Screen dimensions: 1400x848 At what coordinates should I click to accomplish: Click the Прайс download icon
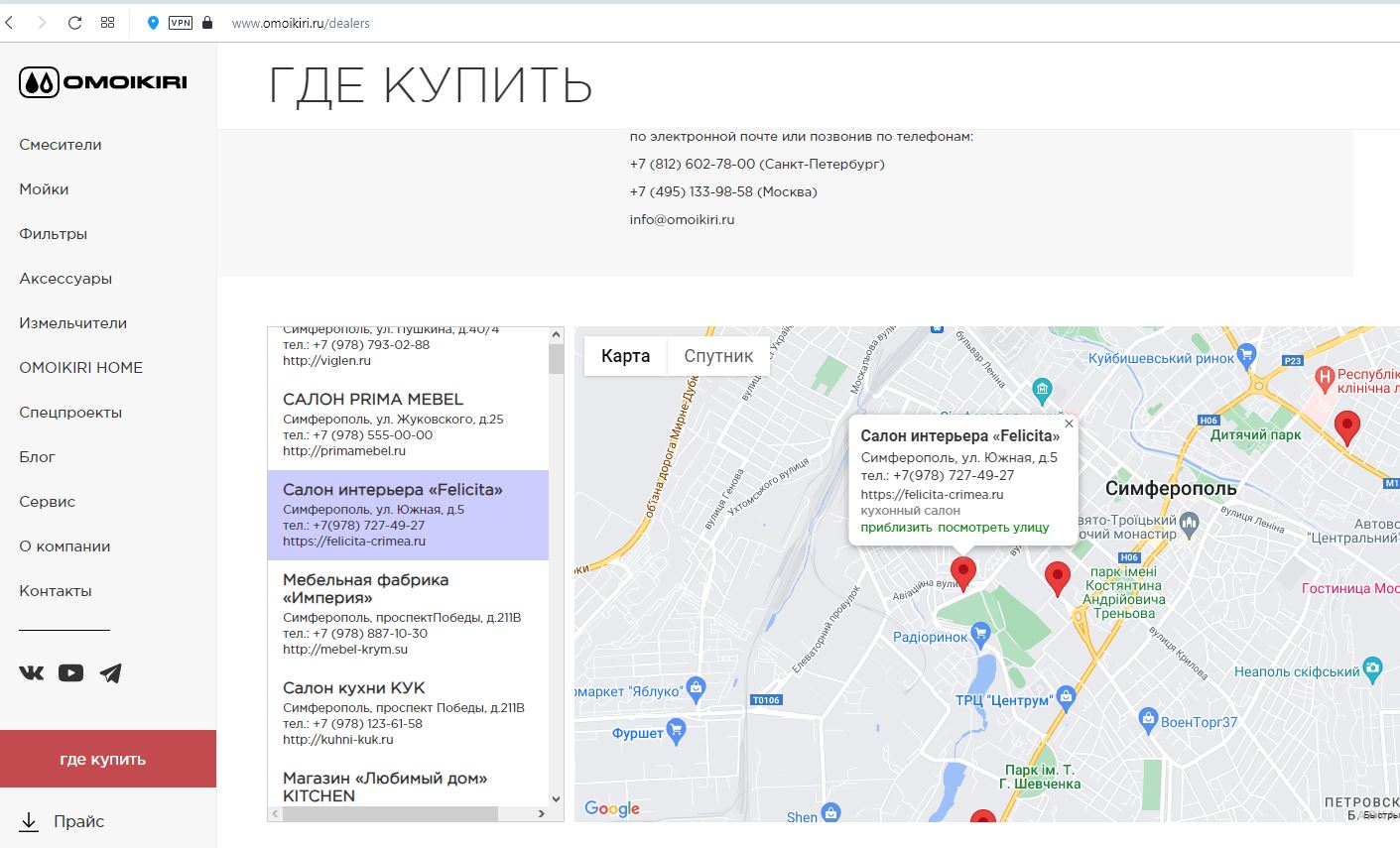[29, 821]
